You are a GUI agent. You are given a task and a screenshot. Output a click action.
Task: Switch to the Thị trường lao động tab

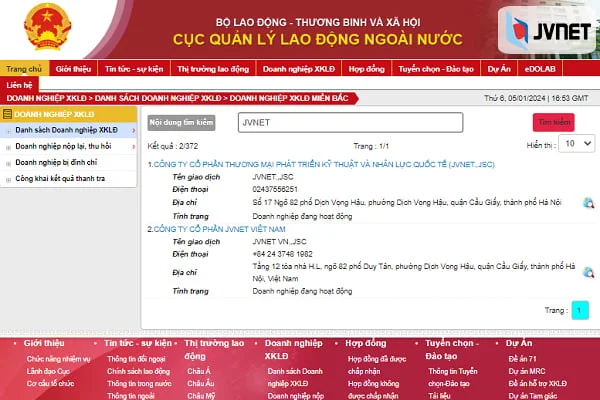(212, 70)
